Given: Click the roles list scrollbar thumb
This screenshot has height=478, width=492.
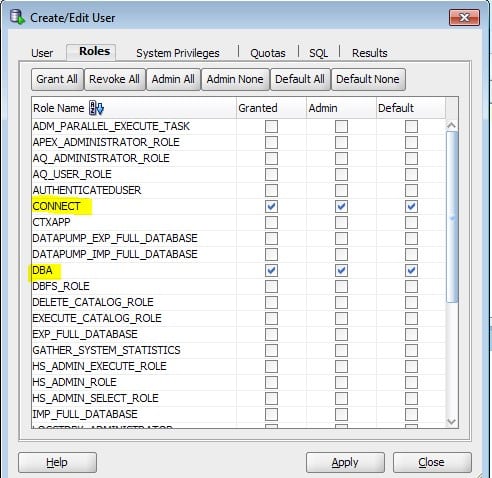Looking at the screenshot, I should point(452,217).
